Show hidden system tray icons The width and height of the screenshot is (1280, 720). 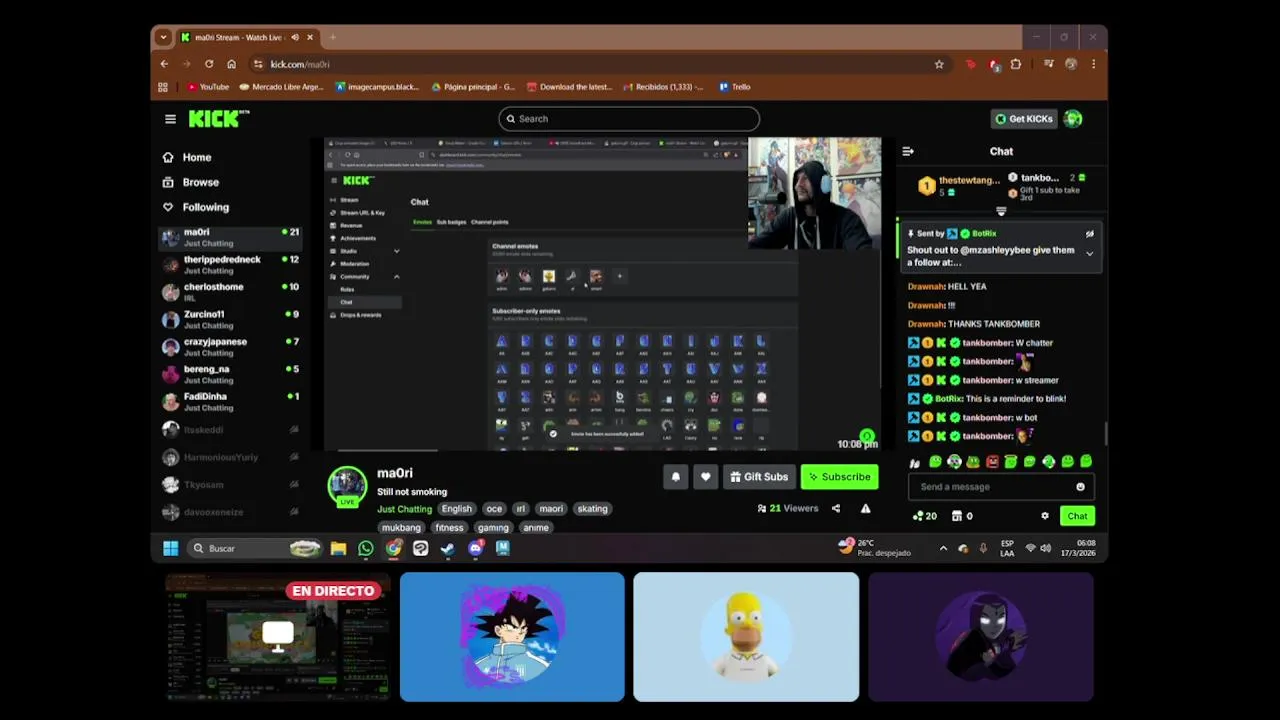943,548
